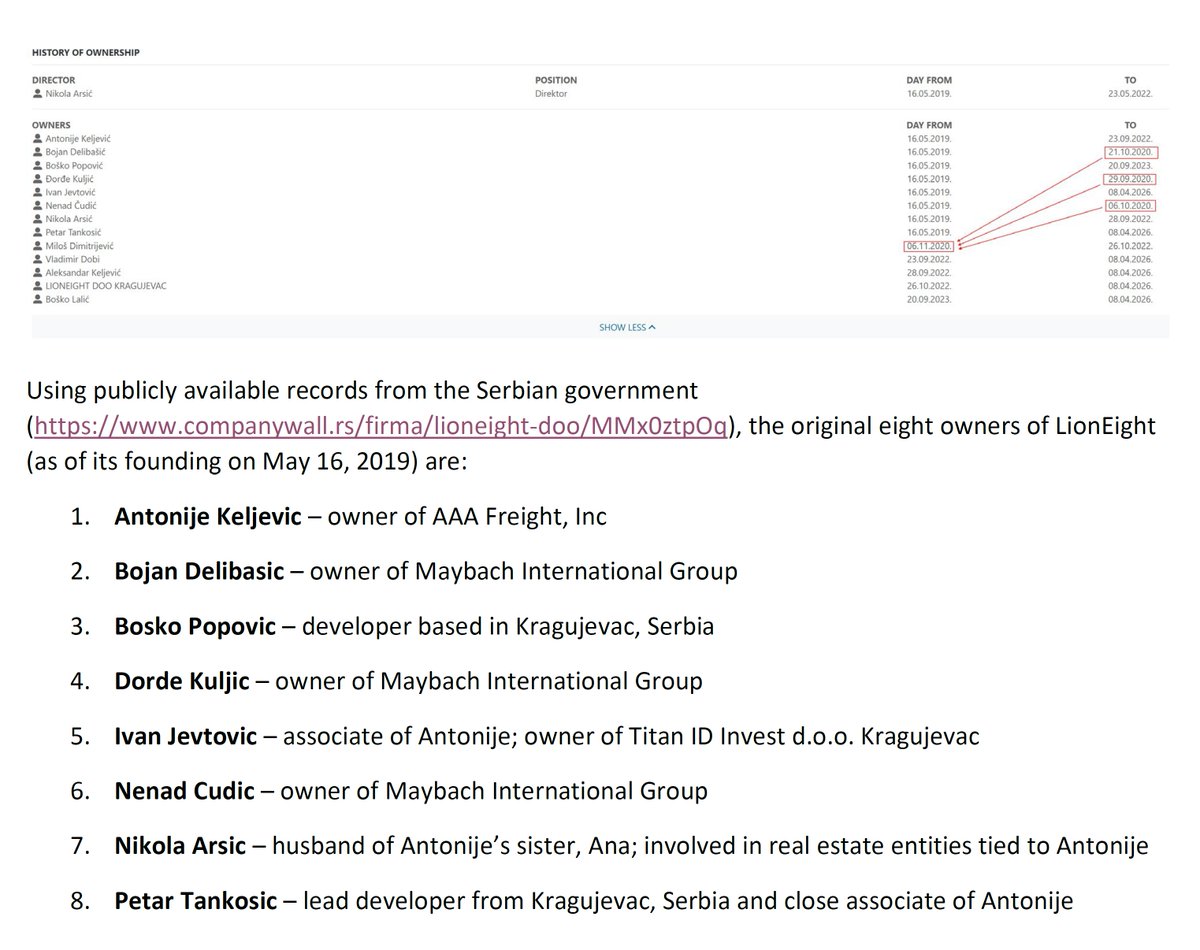This screenshot has height=950, width=1200.
Task: Select owner name Đorđe Kuljić in table
Action: click(71, 178)
